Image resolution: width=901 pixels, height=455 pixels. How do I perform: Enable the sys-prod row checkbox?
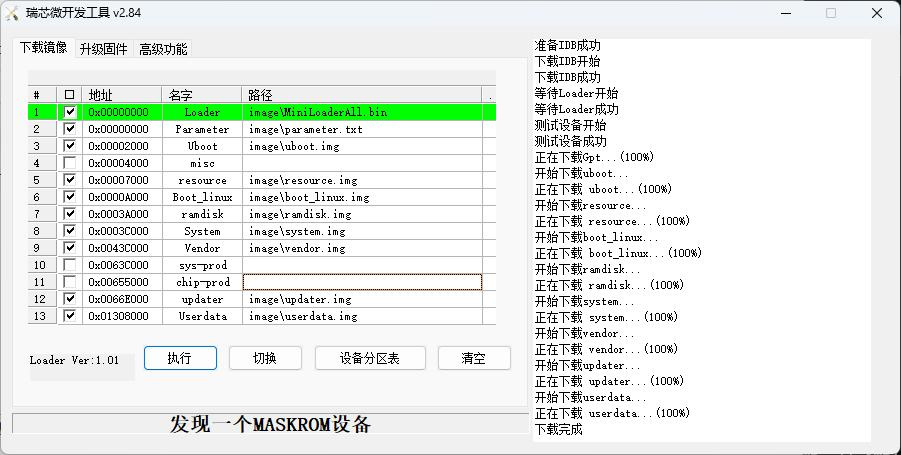[x=69, y=265]
